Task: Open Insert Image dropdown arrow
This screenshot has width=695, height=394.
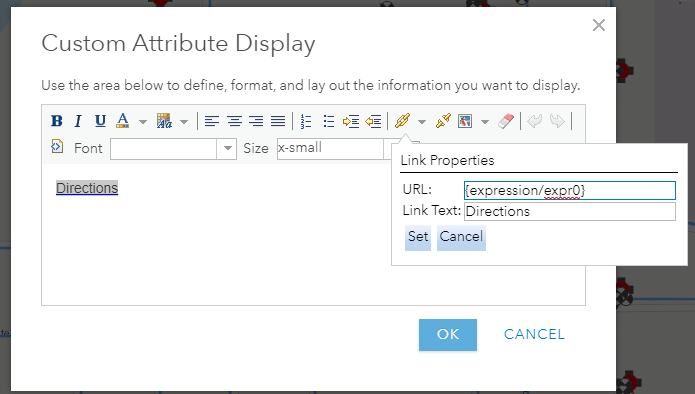Action: pos(485,121)
